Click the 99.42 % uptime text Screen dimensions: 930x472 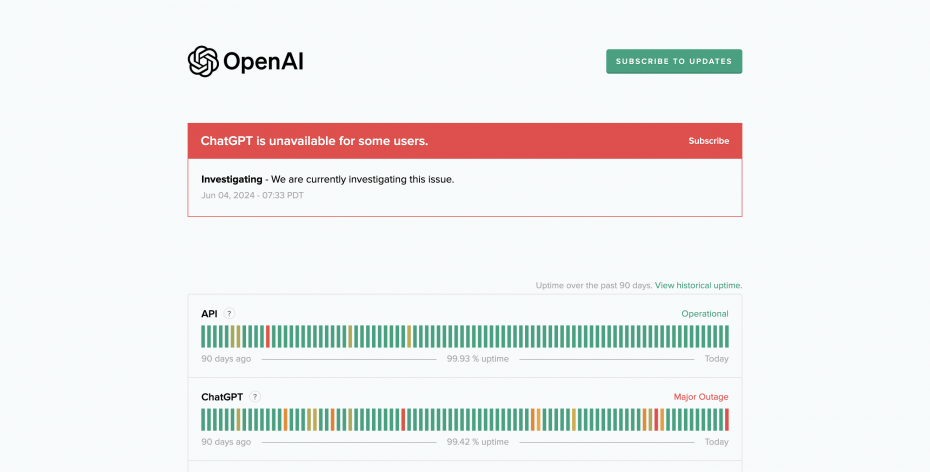point(477,442)
